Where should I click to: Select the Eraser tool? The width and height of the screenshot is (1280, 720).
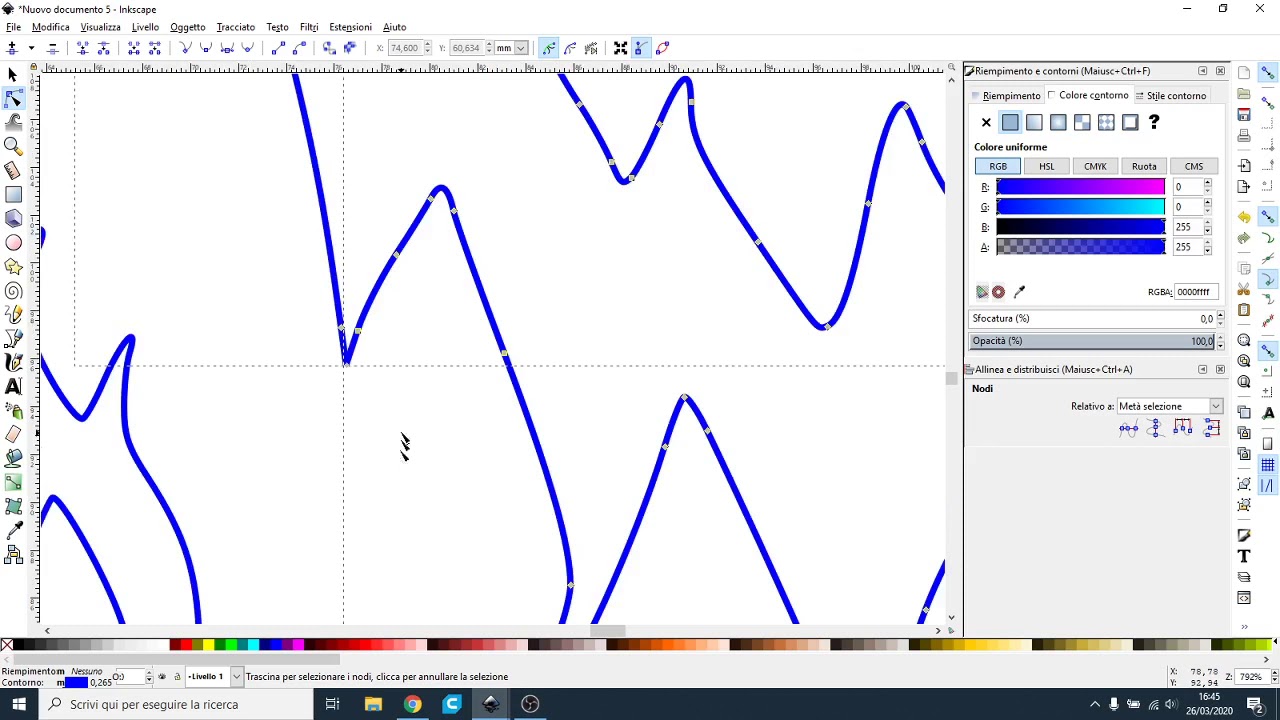tap(13, 434)
